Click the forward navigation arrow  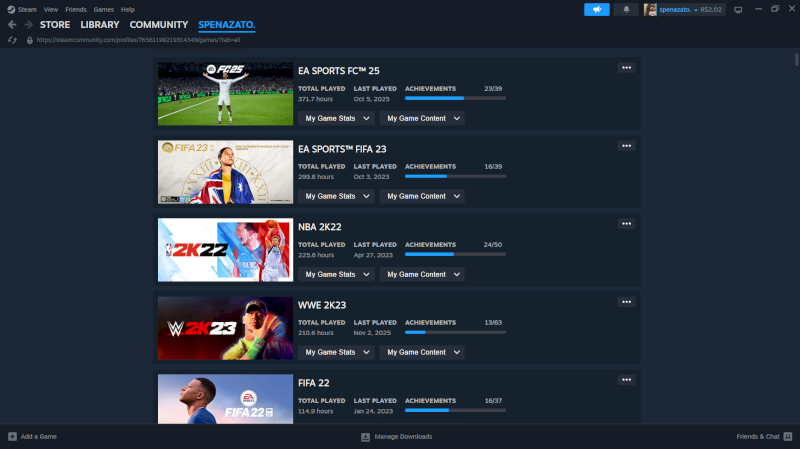pos(28,24)
